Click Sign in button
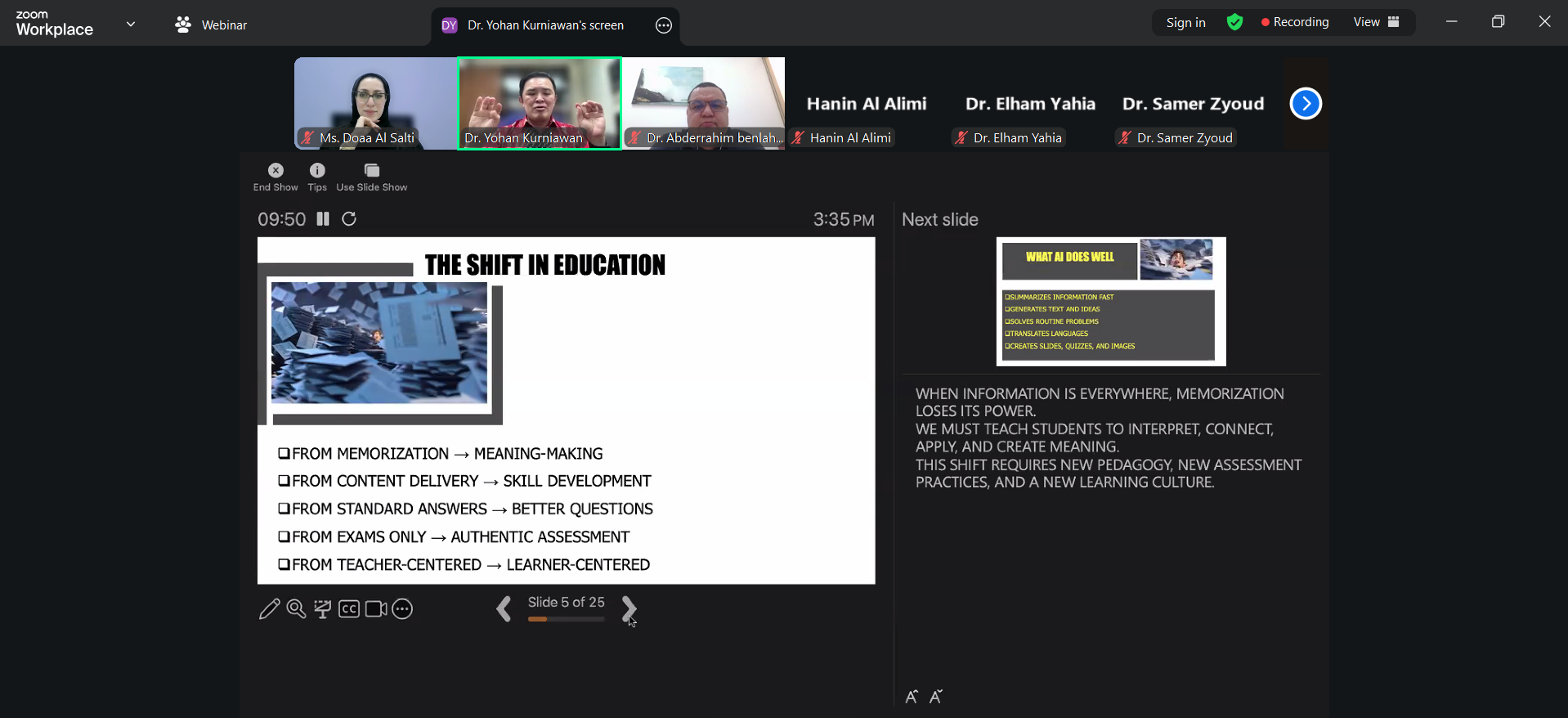The width and height of the screenshot is (1568, 718). pos(1185,22)
